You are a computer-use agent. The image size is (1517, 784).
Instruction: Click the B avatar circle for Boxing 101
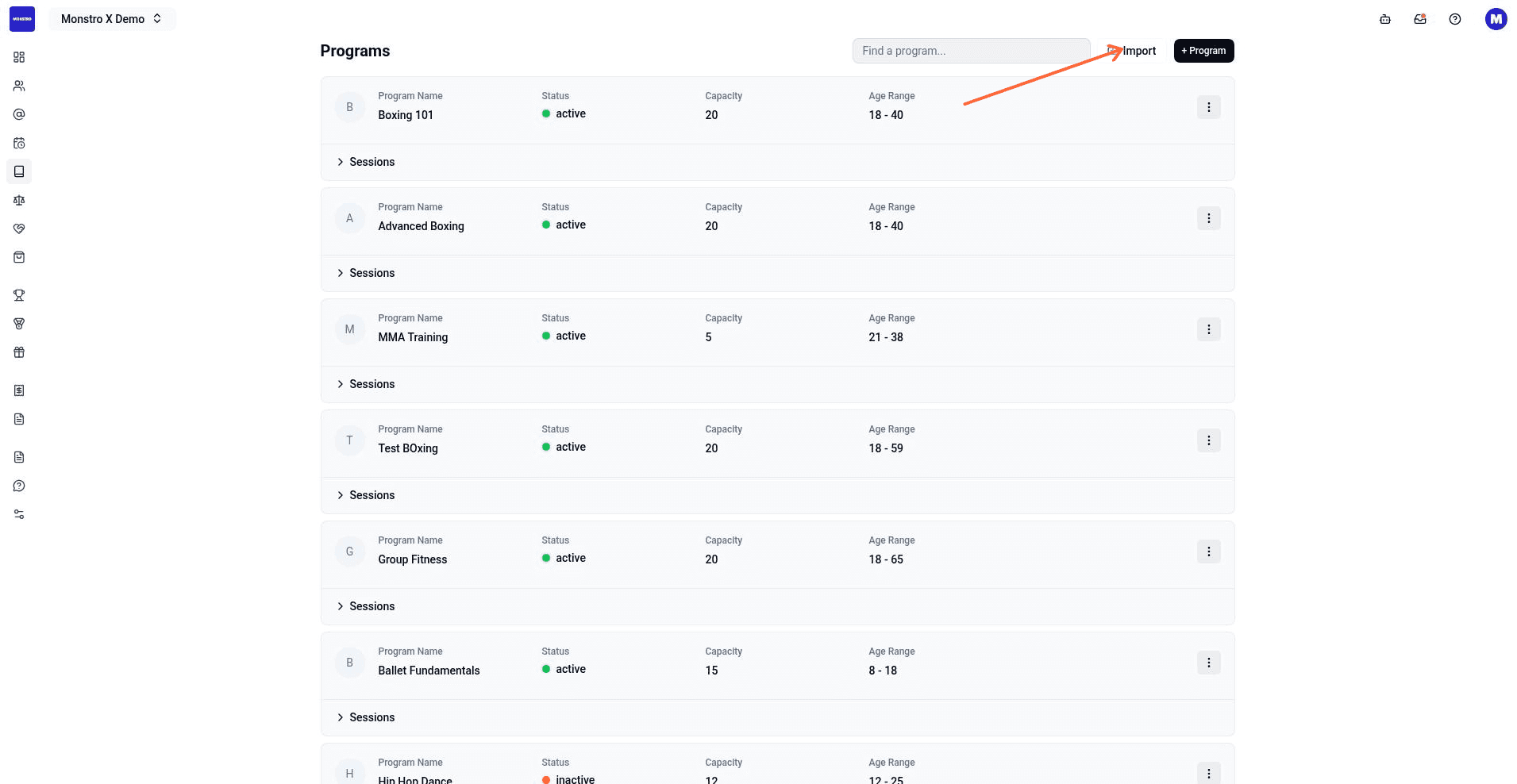pos(349,107)
